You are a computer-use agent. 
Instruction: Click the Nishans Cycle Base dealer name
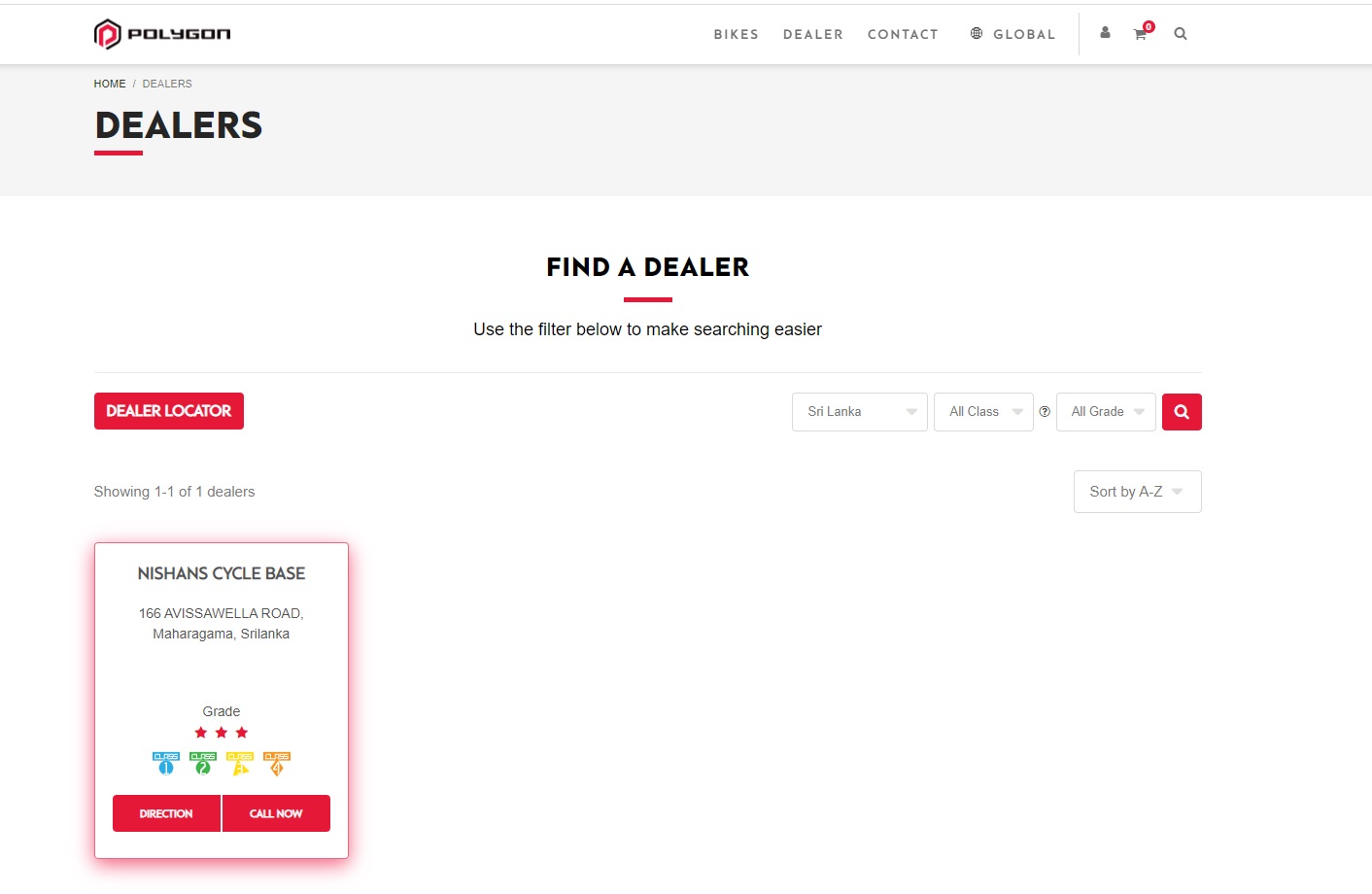click(222, 573)
